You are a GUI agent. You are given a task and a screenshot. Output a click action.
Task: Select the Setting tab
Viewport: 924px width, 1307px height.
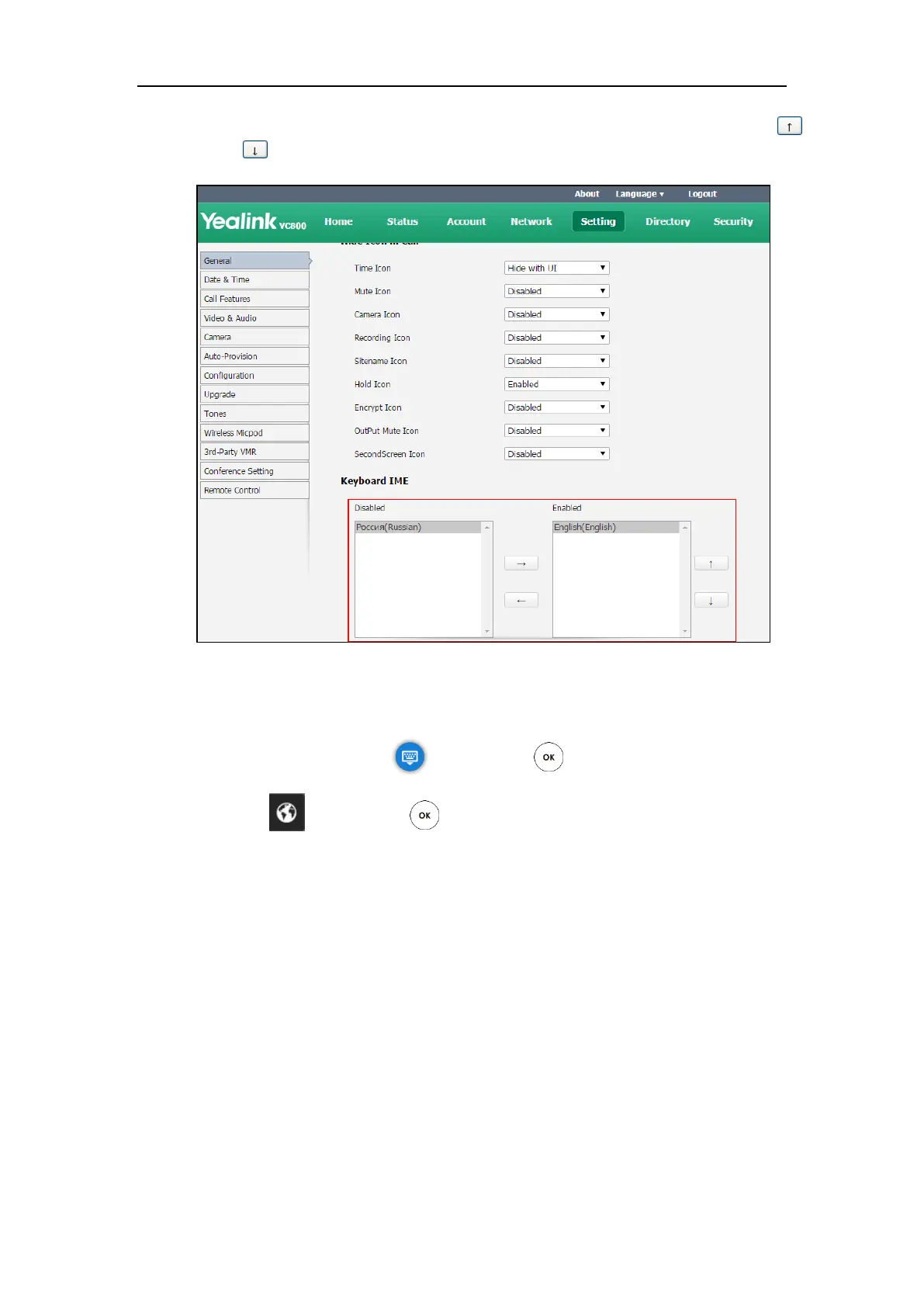point(598,221)
